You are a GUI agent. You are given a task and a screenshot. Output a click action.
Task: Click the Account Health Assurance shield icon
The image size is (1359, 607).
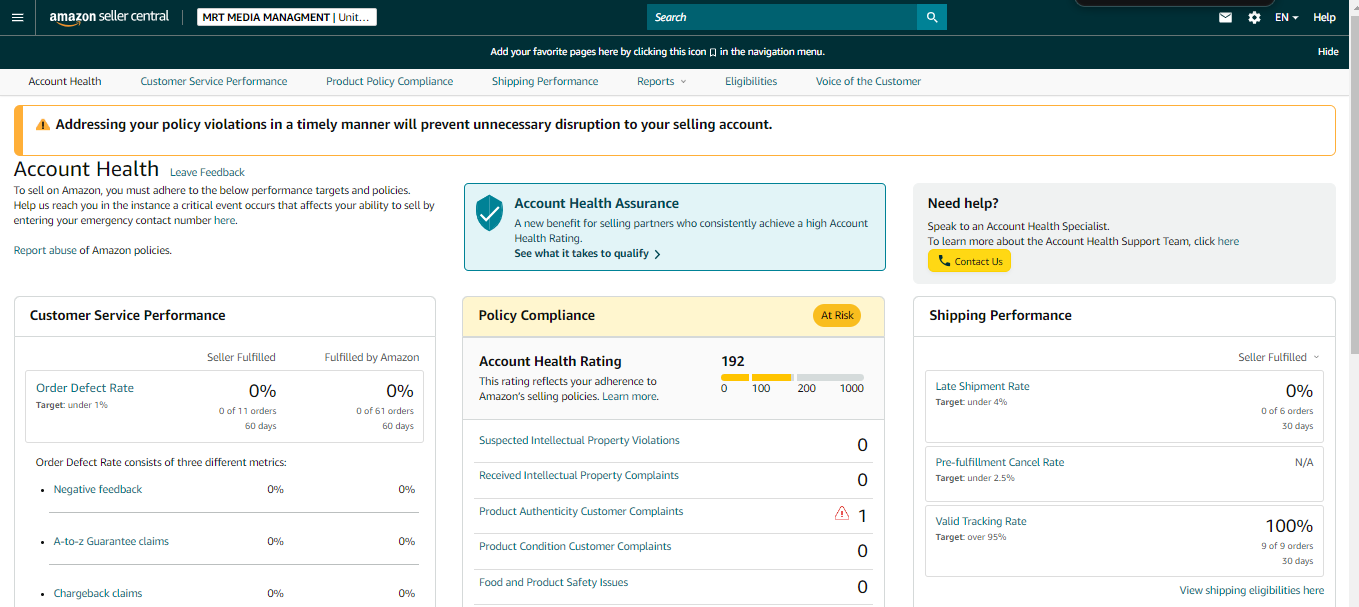point(489,213)
